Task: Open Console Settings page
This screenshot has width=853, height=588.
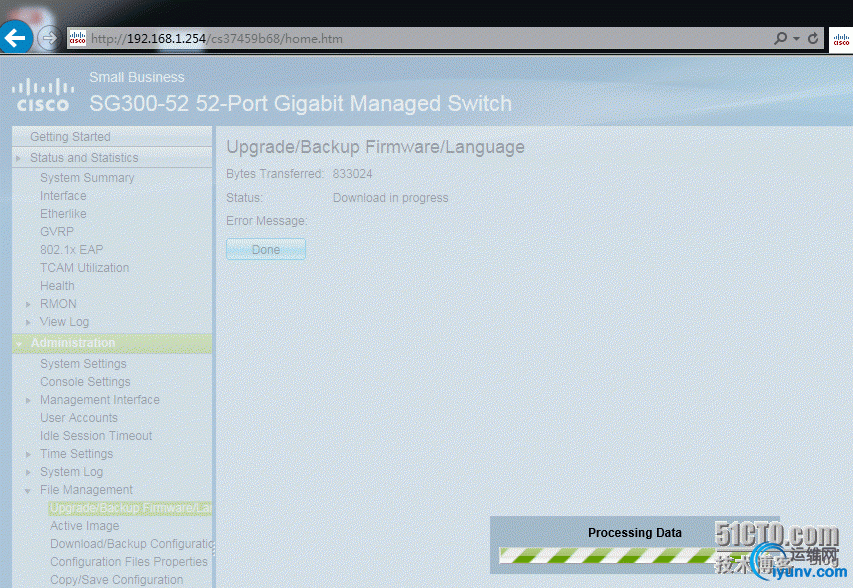Action: click(x=85, y=382)
